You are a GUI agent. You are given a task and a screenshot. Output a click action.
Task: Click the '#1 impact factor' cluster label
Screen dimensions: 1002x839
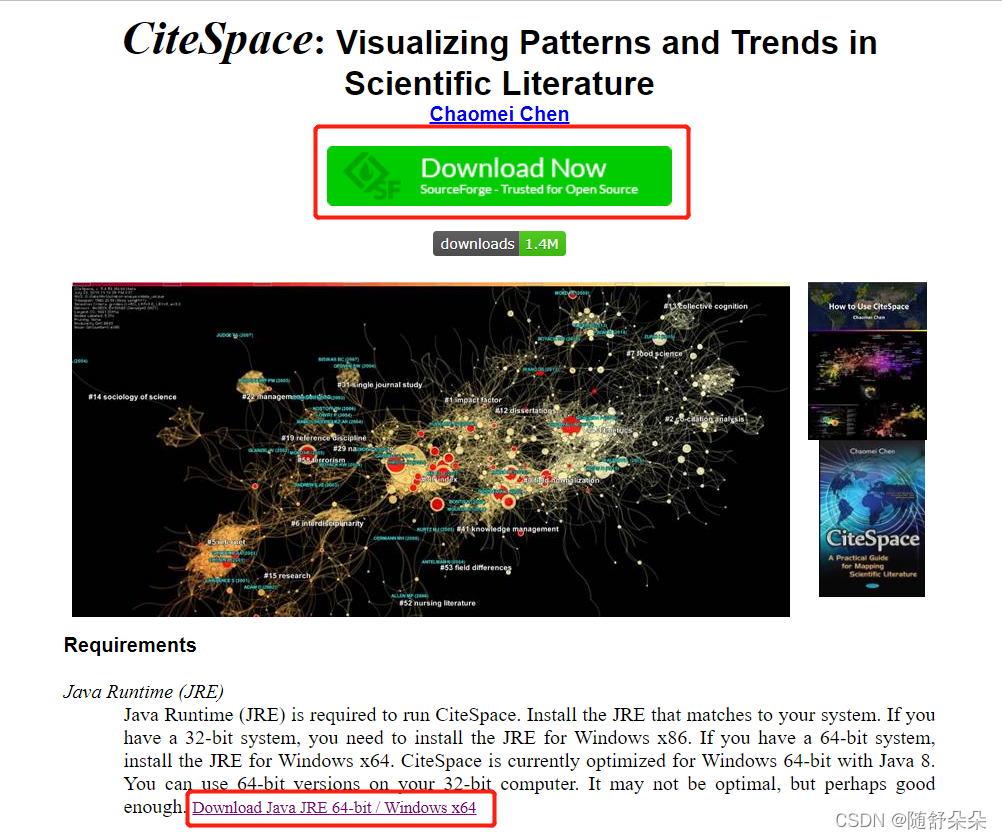tap(473, 400)
